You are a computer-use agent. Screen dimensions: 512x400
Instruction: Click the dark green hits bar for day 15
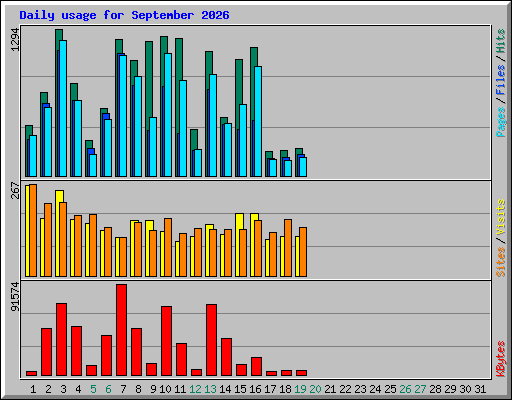[x=239, y=83]
